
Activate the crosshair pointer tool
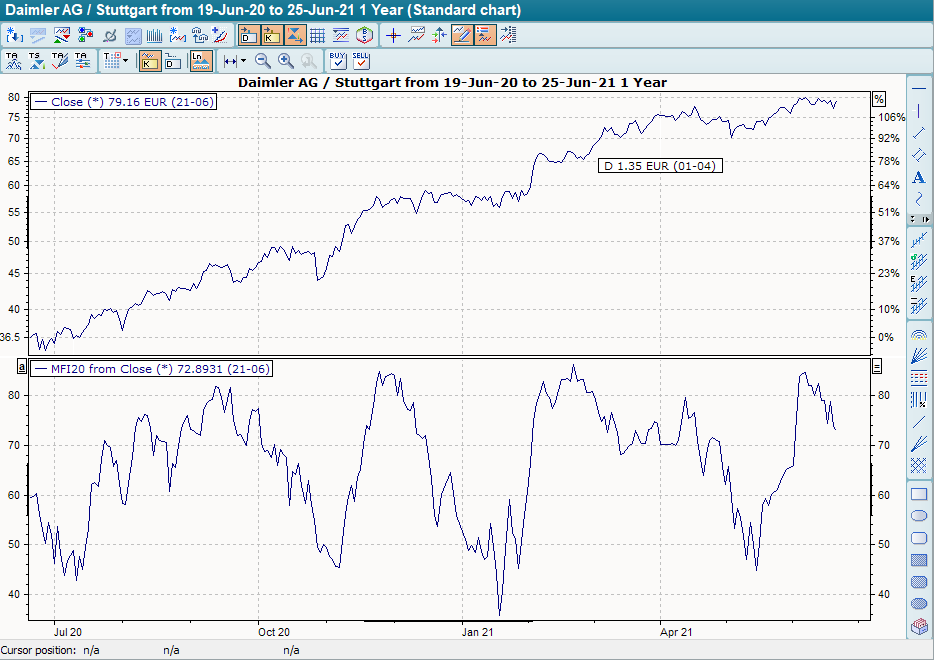[391, 33]
